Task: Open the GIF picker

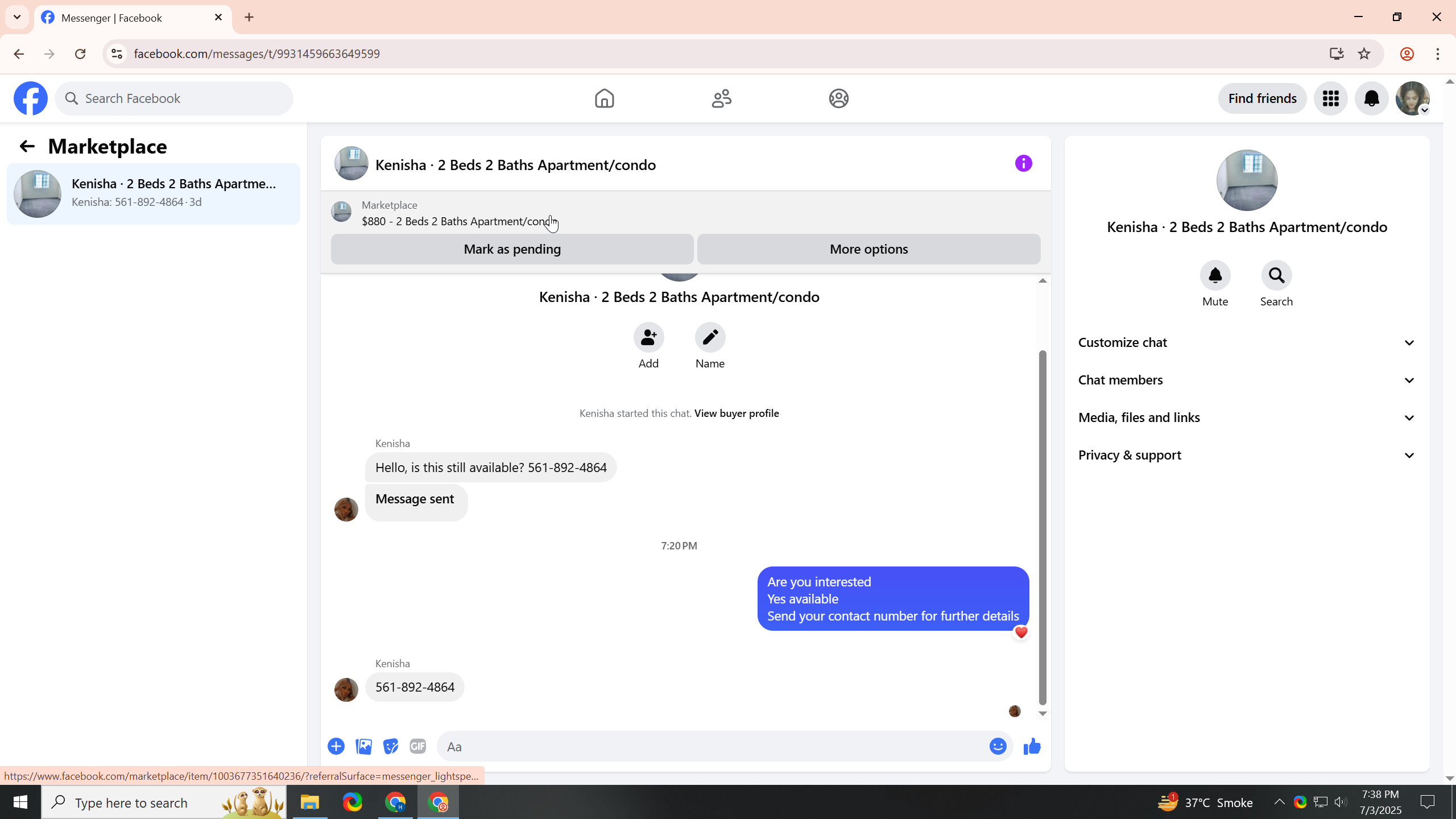Action: coord(418,746)
